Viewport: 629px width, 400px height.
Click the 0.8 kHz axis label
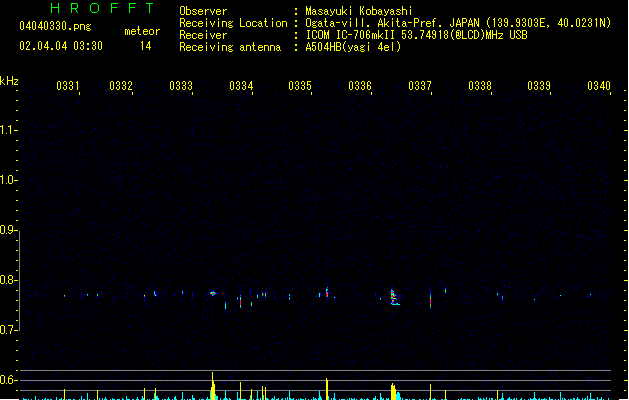coord(7,280)
